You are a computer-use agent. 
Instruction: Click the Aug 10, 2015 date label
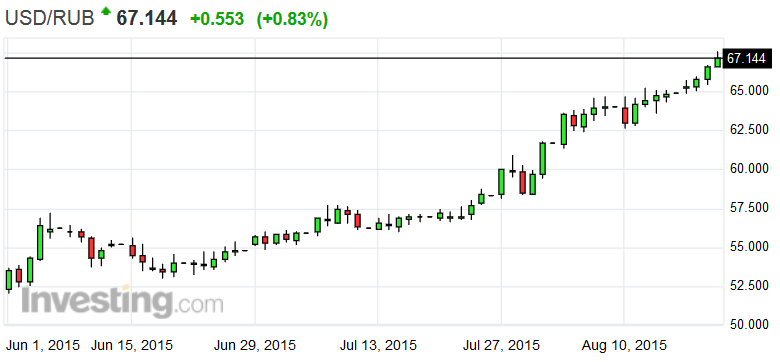point(624,345)
